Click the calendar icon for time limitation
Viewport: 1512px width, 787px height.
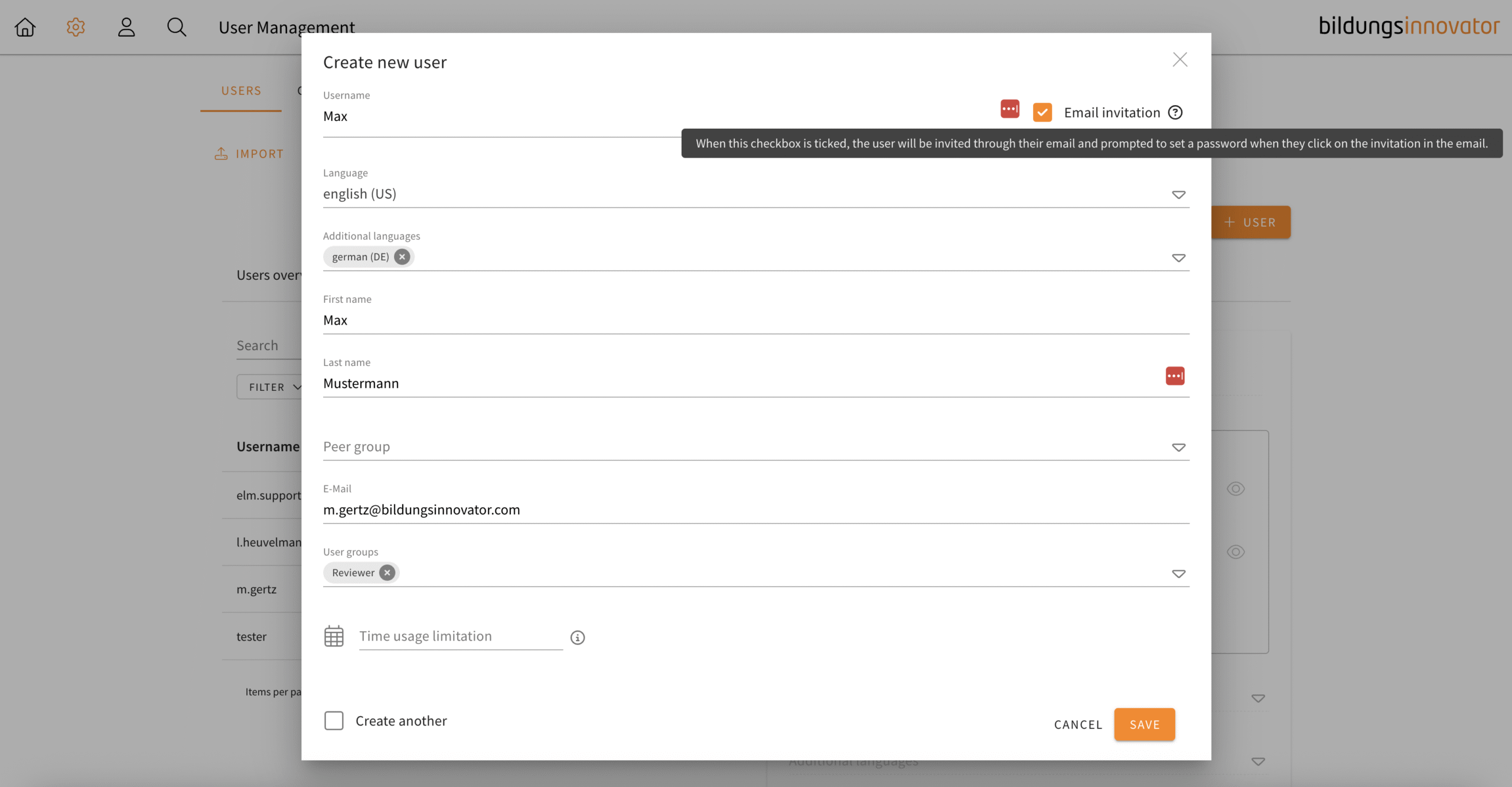pos(334,636)
